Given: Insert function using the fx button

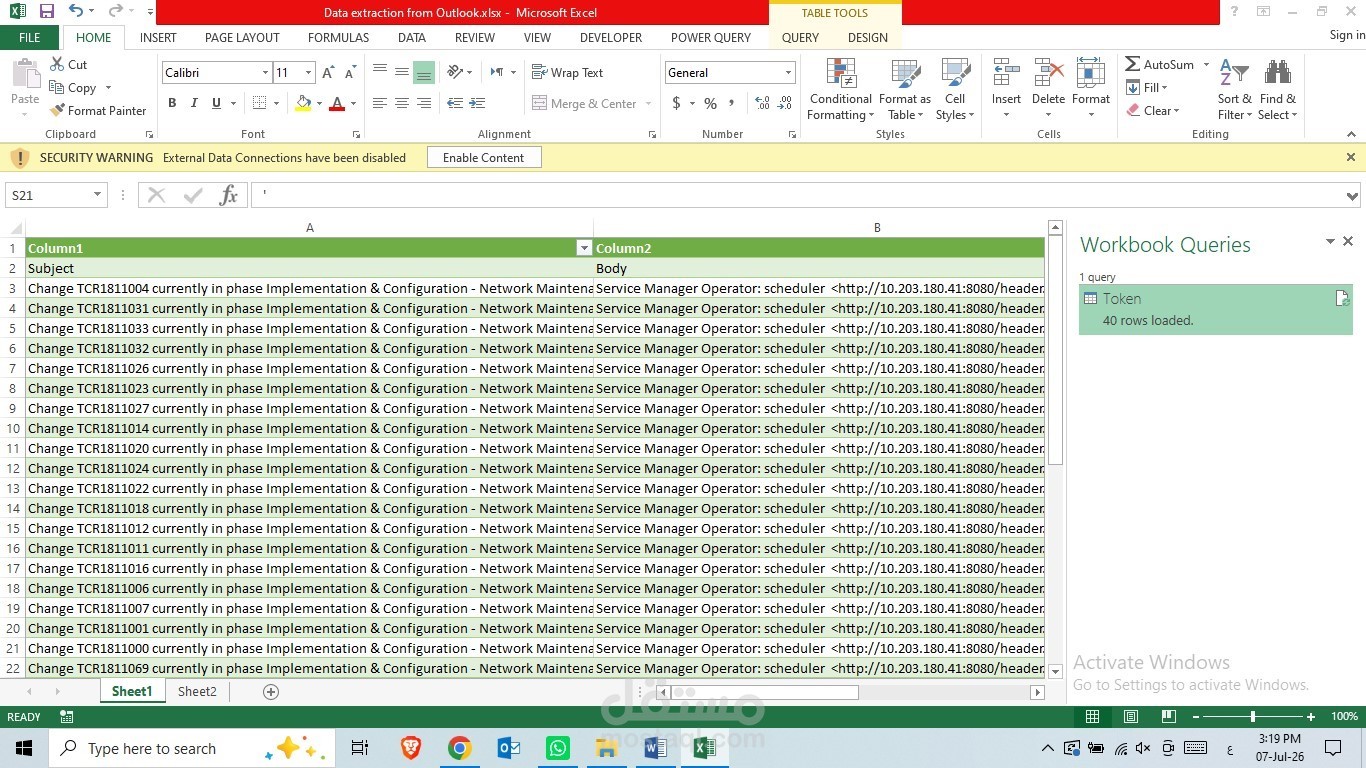Looking at the screenshot, I should click(x=228, y=195).
